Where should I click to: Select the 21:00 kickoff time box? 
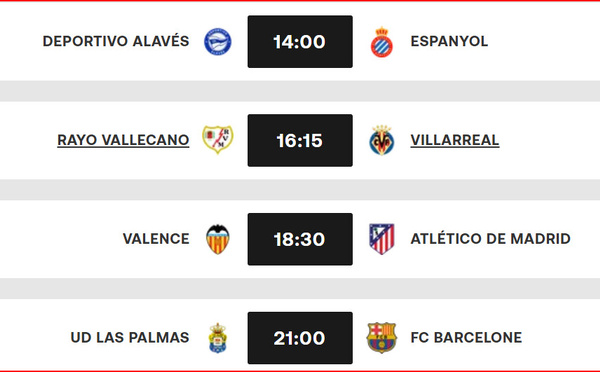pos(300,338)
